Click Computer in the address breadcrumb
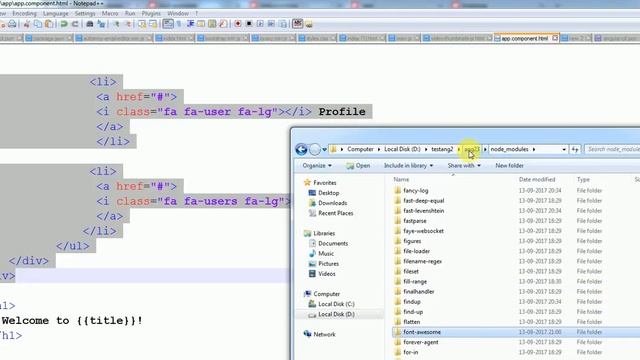640x360 pixels. click(x=360, y=149)
